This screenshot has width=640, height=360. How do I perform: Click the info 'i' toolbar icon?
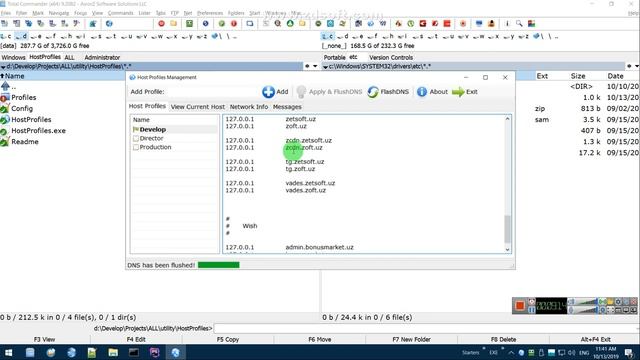[x=507, y=24]
